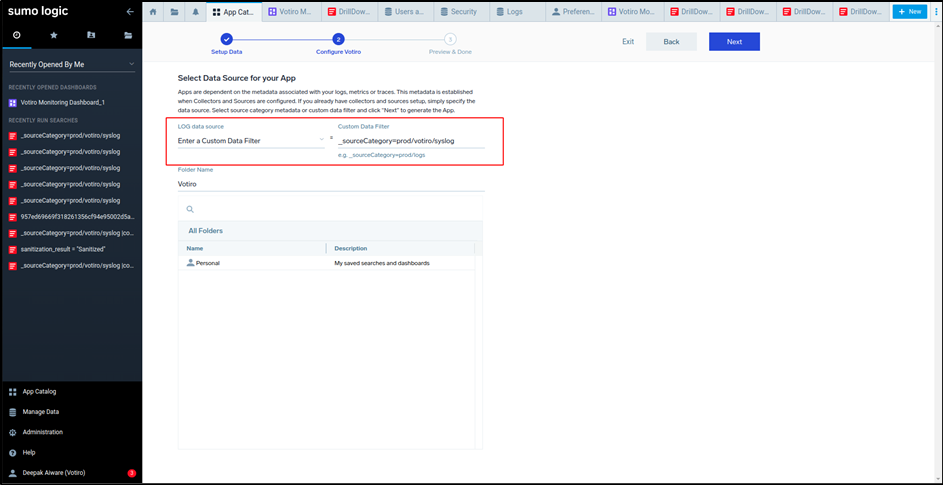The image size is (943, 485).
Task: Open App Catalog from the sidebar
Action: [x=39, y=392]
